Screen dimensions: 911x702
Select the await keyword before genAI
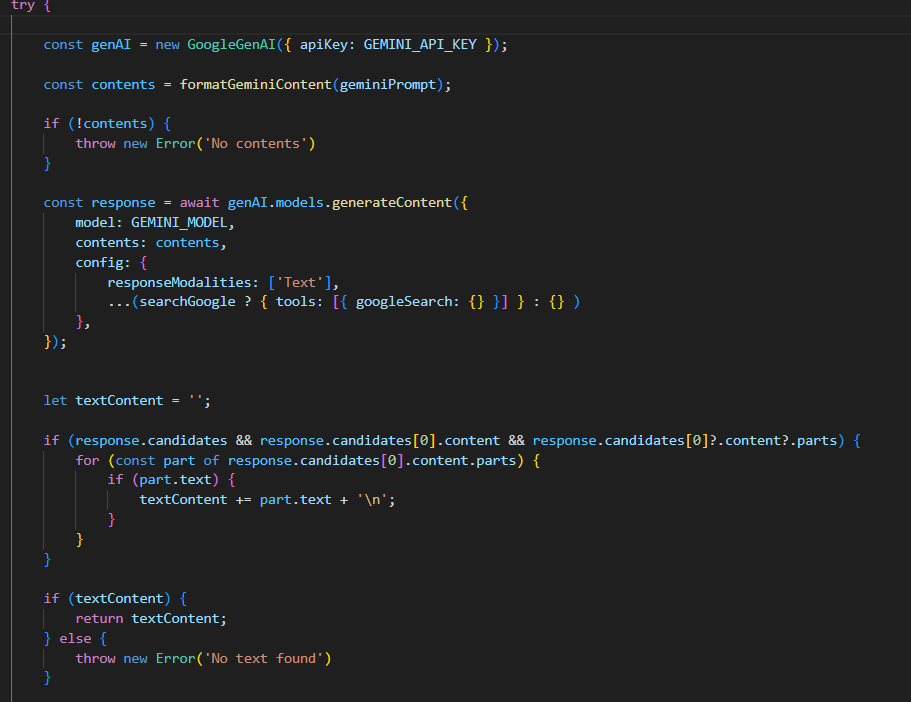[x=199, y=202]
